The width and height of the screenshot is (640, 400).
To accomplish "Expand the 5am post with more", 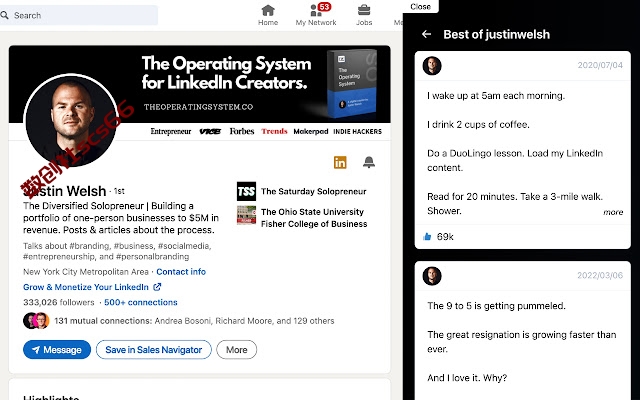I will tap(613, 212).
